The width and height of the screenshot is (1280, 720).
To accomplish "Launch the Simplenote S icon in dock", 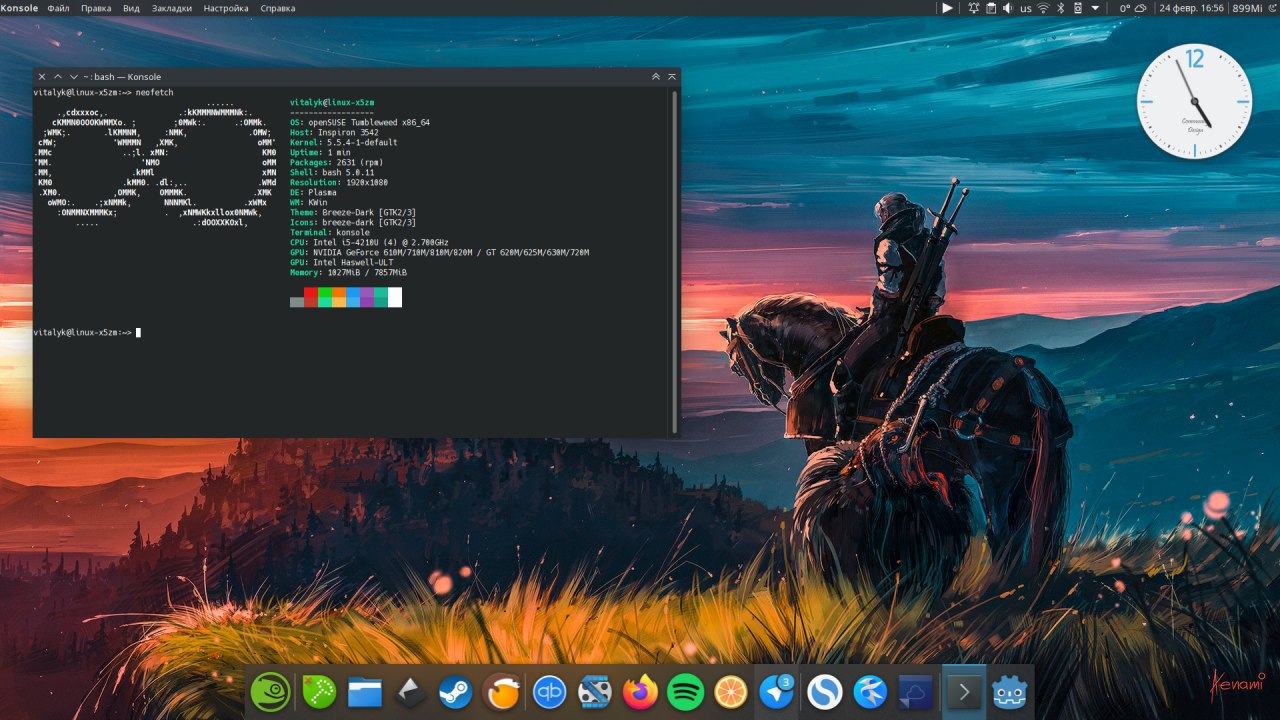I will click(824, 691).
